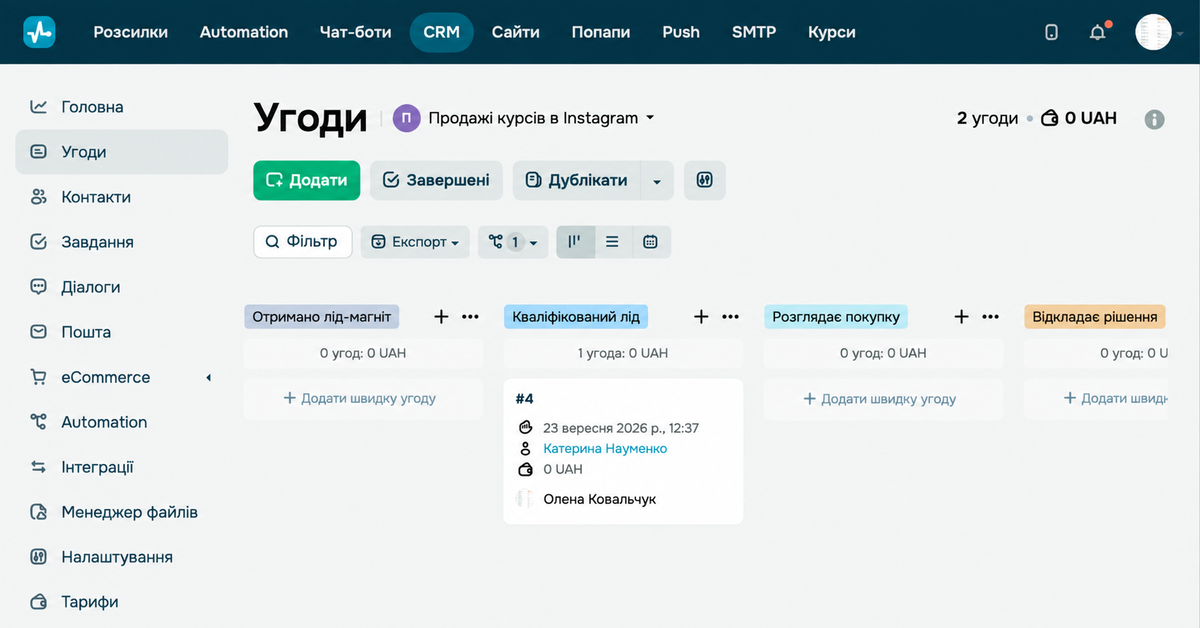The width and height of the screenshot is (1200, 628).
Task: Open Курси in the top menu
Action: pos(832,32)
